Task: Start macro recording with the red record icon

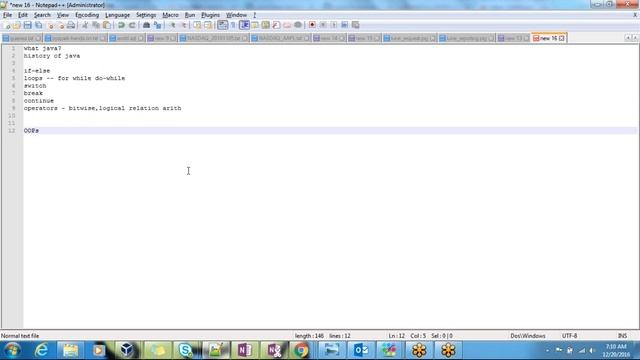Action: pyautogui.click(x=312, y=25)
